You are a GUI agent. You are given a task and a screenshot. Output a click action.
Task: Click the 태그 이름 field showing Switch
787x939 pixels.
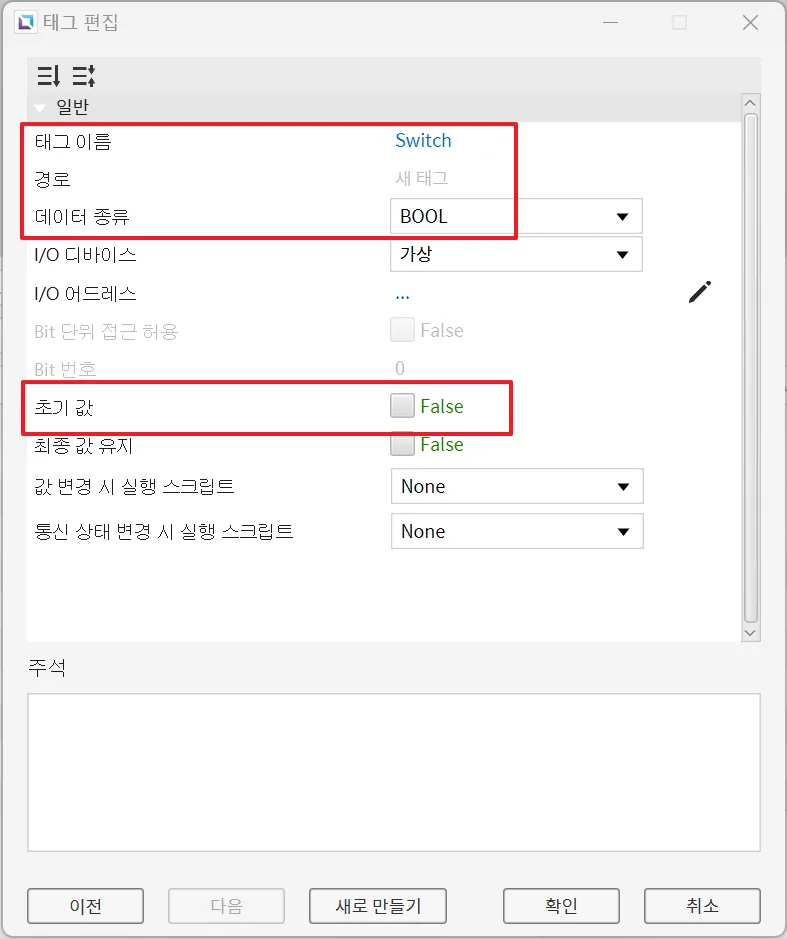pyautogui.click(x=424, y=141)
